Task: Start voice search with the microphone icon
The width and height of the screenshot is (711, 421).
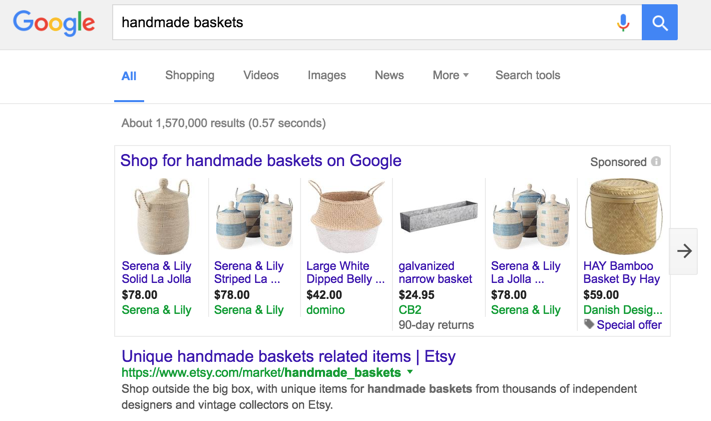Action: pos(623,22)
